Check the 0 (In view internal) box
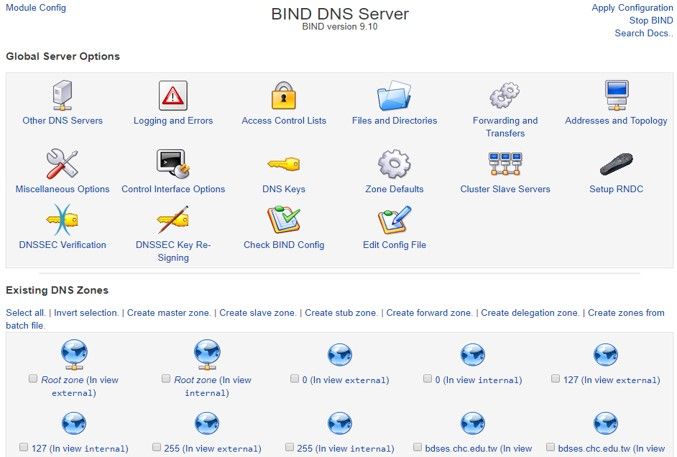Viewport: 677px width, 457px height. pyautogui.click(x=427, y=379)
